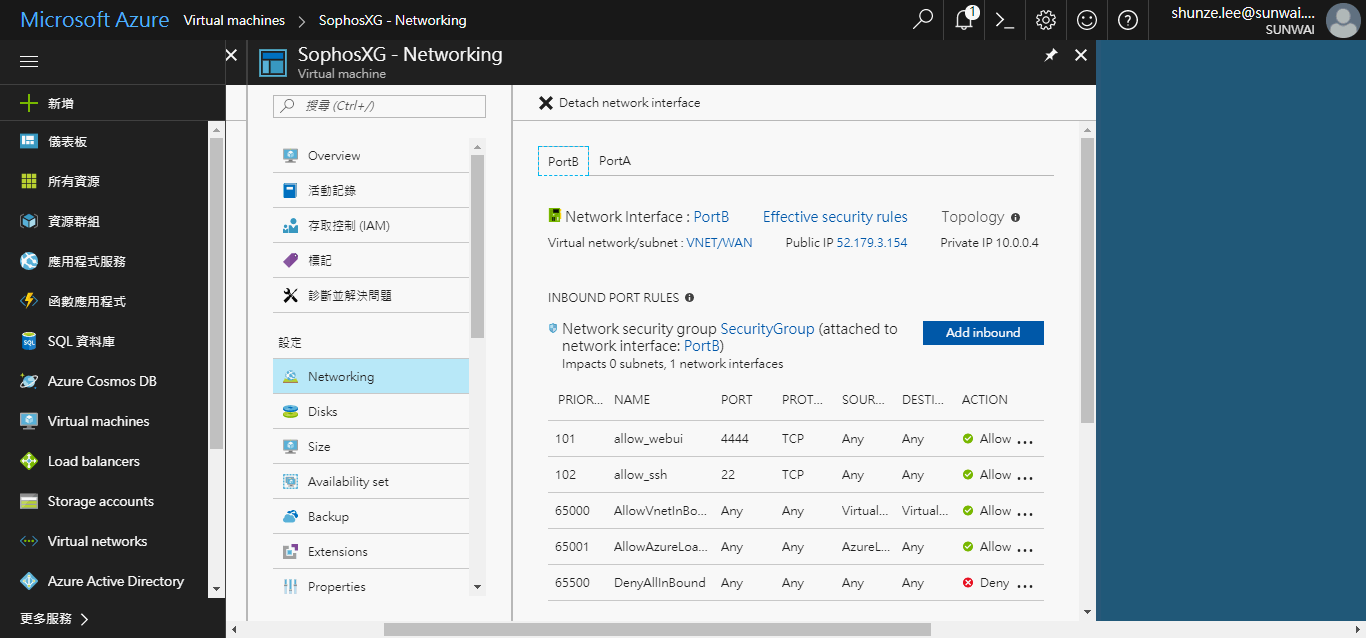Open Virtual networks icon in sidebar
The image size is (1366, 638).
pos(29,541)
